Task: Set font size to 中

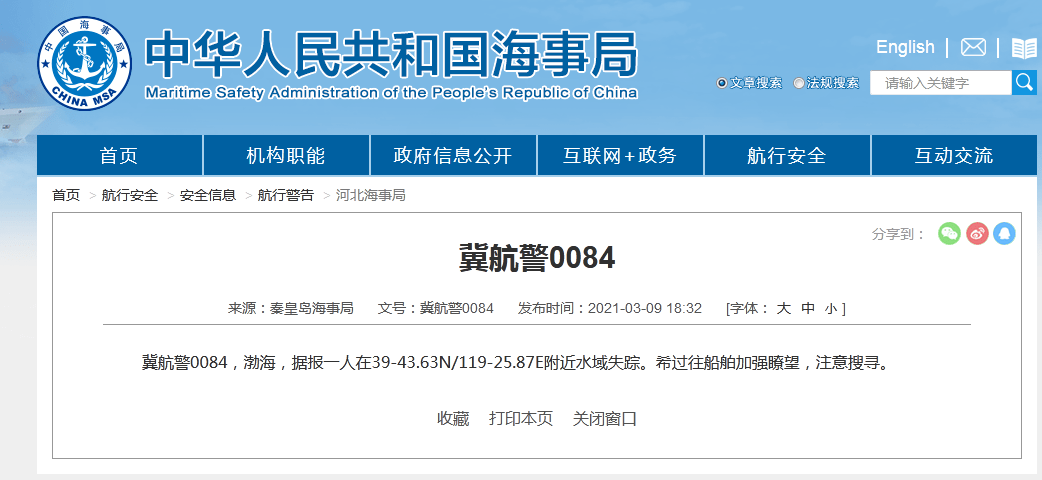Action: [808, 308]
